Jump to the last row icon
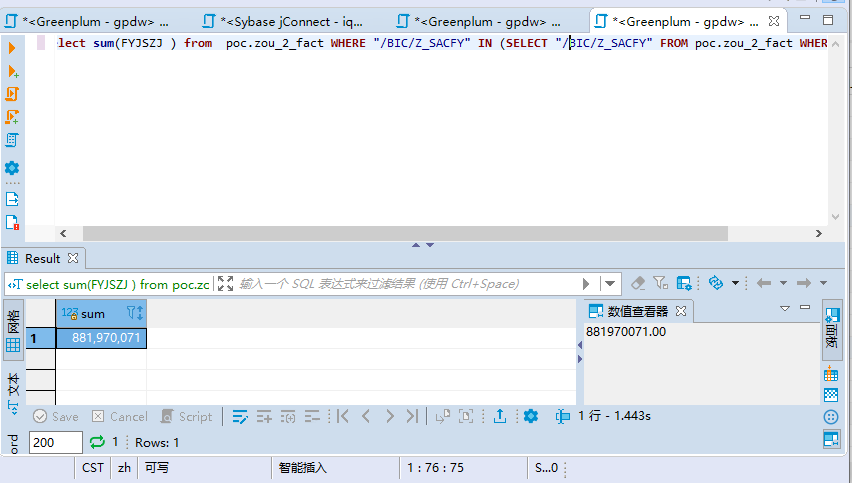 (412, 417)
